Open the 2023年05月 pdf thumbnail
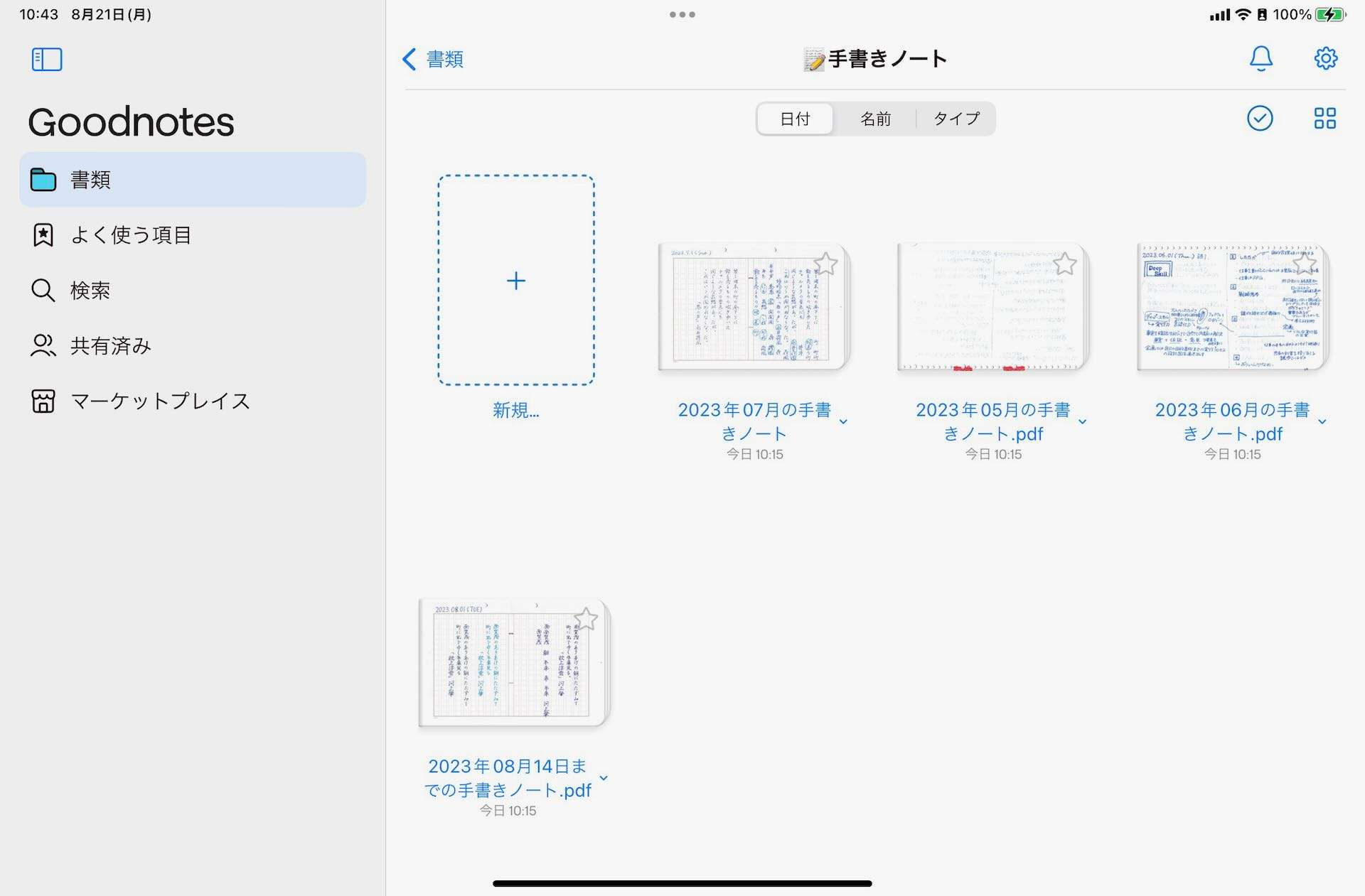Image resolution: width=1365 pixels, height=896 pixels. pyautogui.click(x=993, y=307)
